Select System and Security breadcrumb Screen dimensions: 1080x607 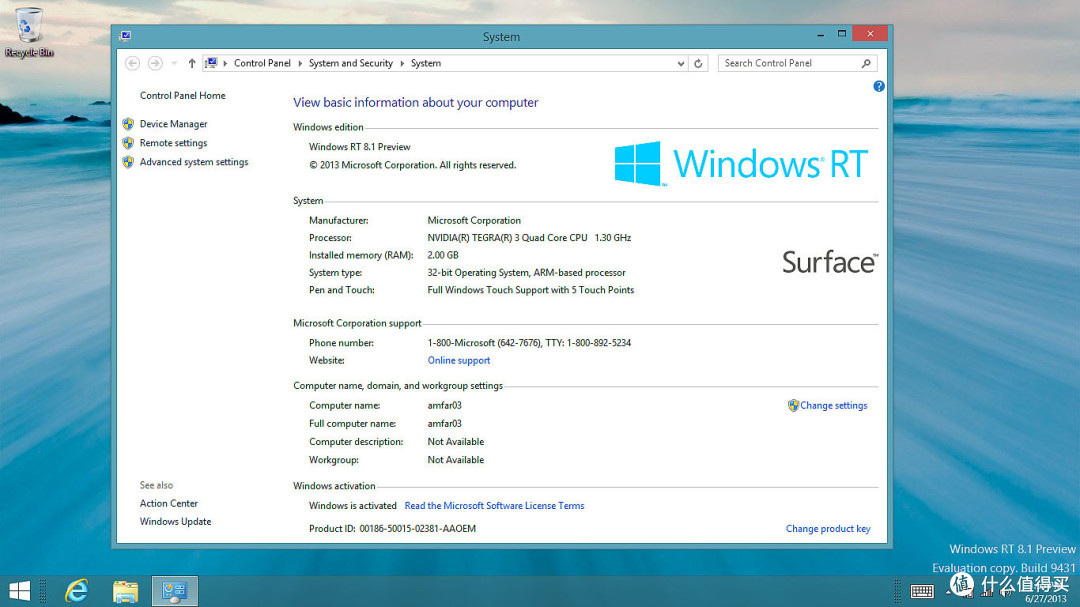[351, 63]
